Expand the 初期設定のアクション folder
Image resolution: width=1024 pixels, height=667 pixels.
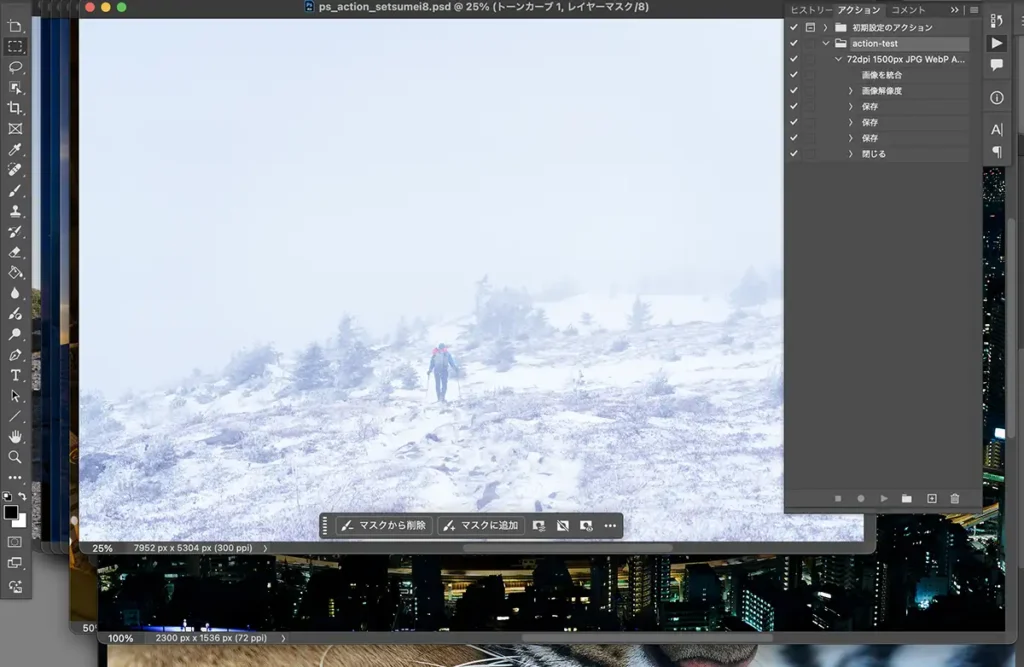pos(825,28)
